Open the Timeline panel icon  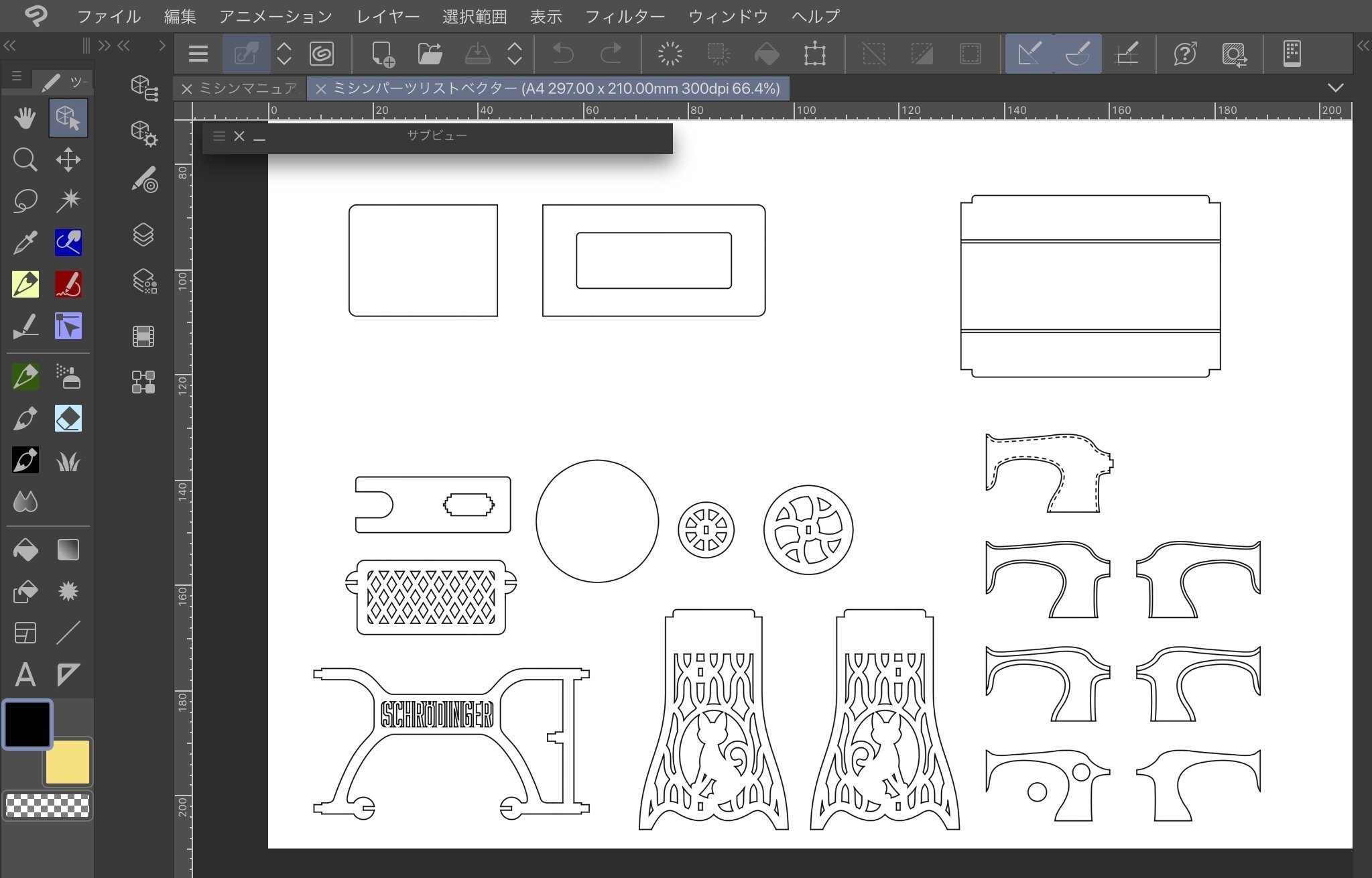point(142,336)
